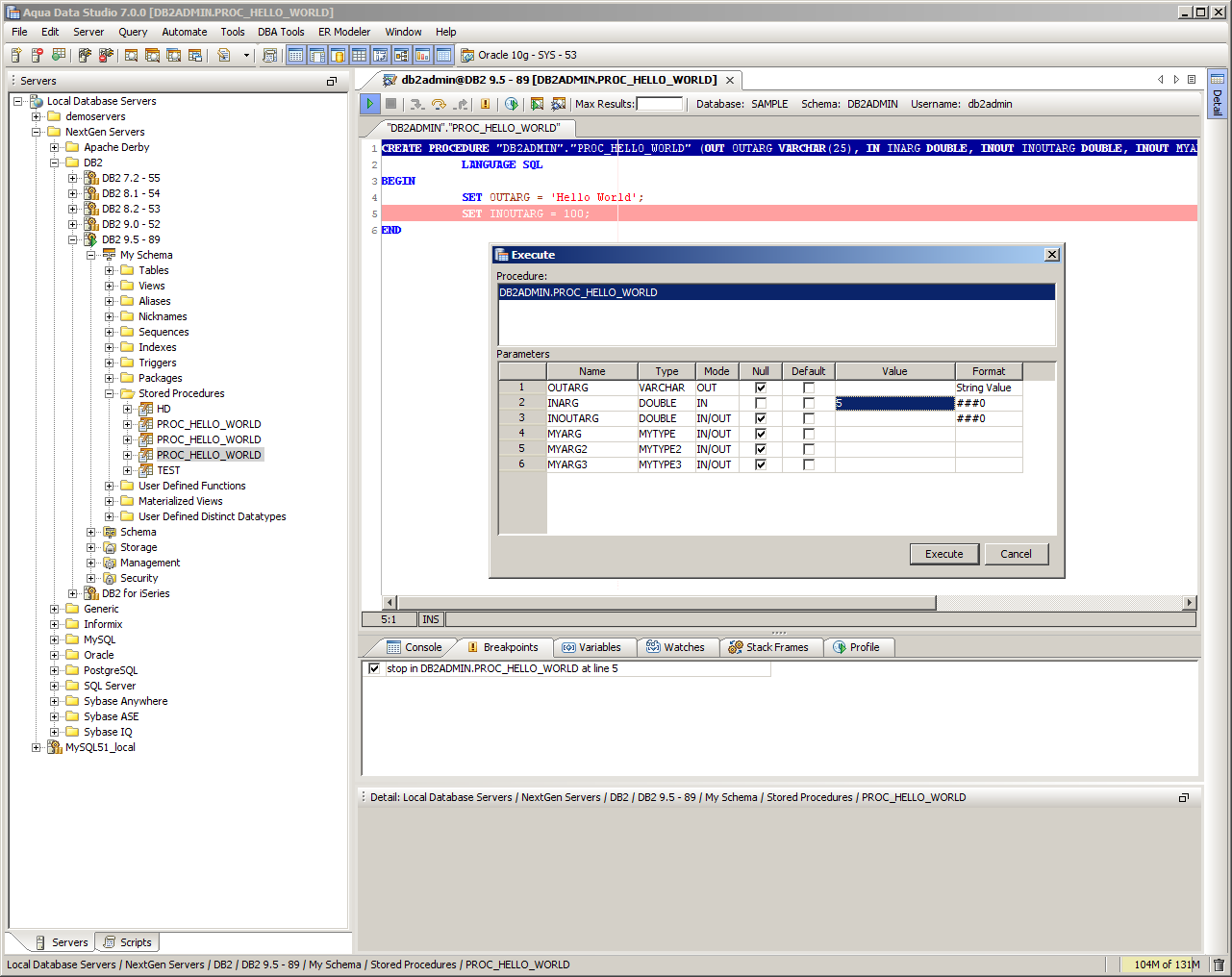Viewport: 1232px width, 977px height.
Task: Enable the Default checkbox for MYARG2
Action: click(x=809, y=449)
